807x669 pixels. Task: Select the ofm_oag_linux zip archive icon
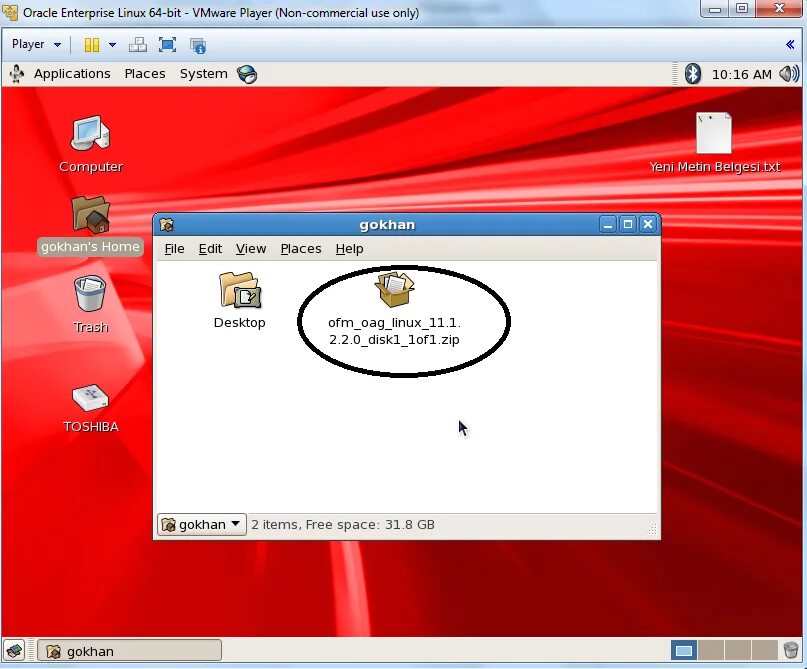394,290
